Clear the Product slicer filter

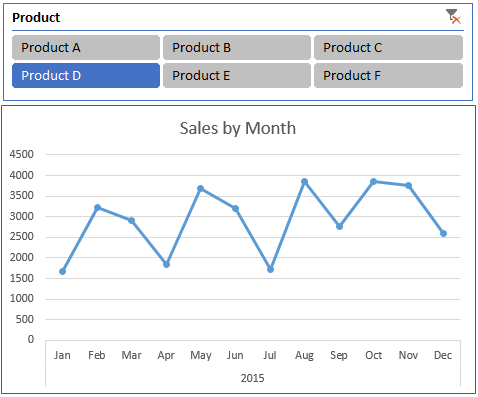tap(453, 17)
